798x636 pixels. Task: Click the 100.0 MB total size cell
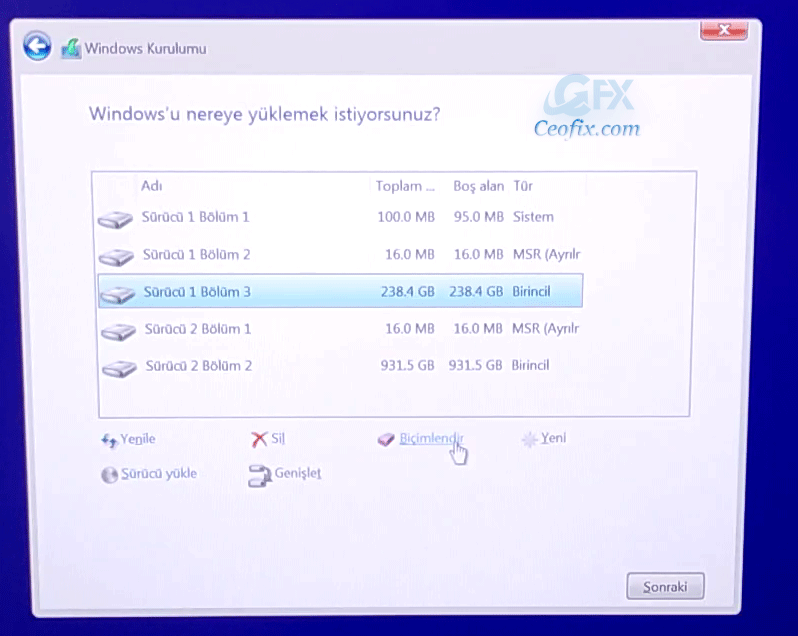[x=406, y=217]
